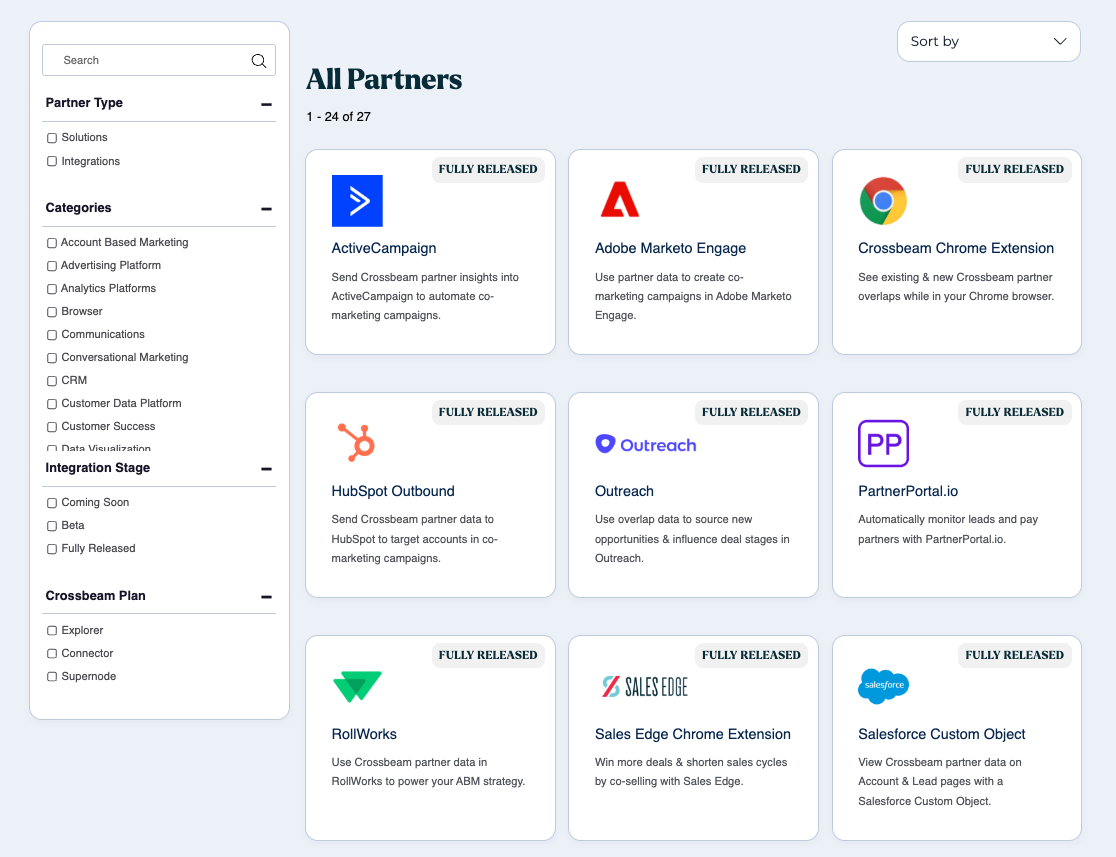
Task: Click the HubSpot Outbound title
Action: click(x=393, y=491)
